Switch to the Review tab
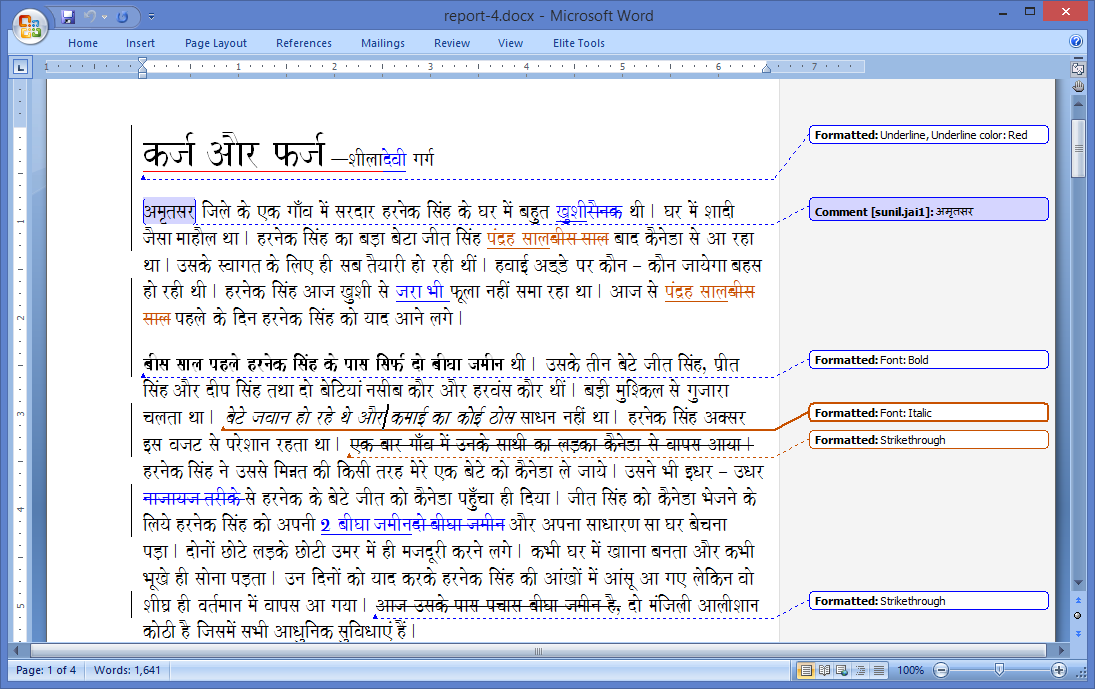This screenshot has height=689, width=1095. coord(452,43)
